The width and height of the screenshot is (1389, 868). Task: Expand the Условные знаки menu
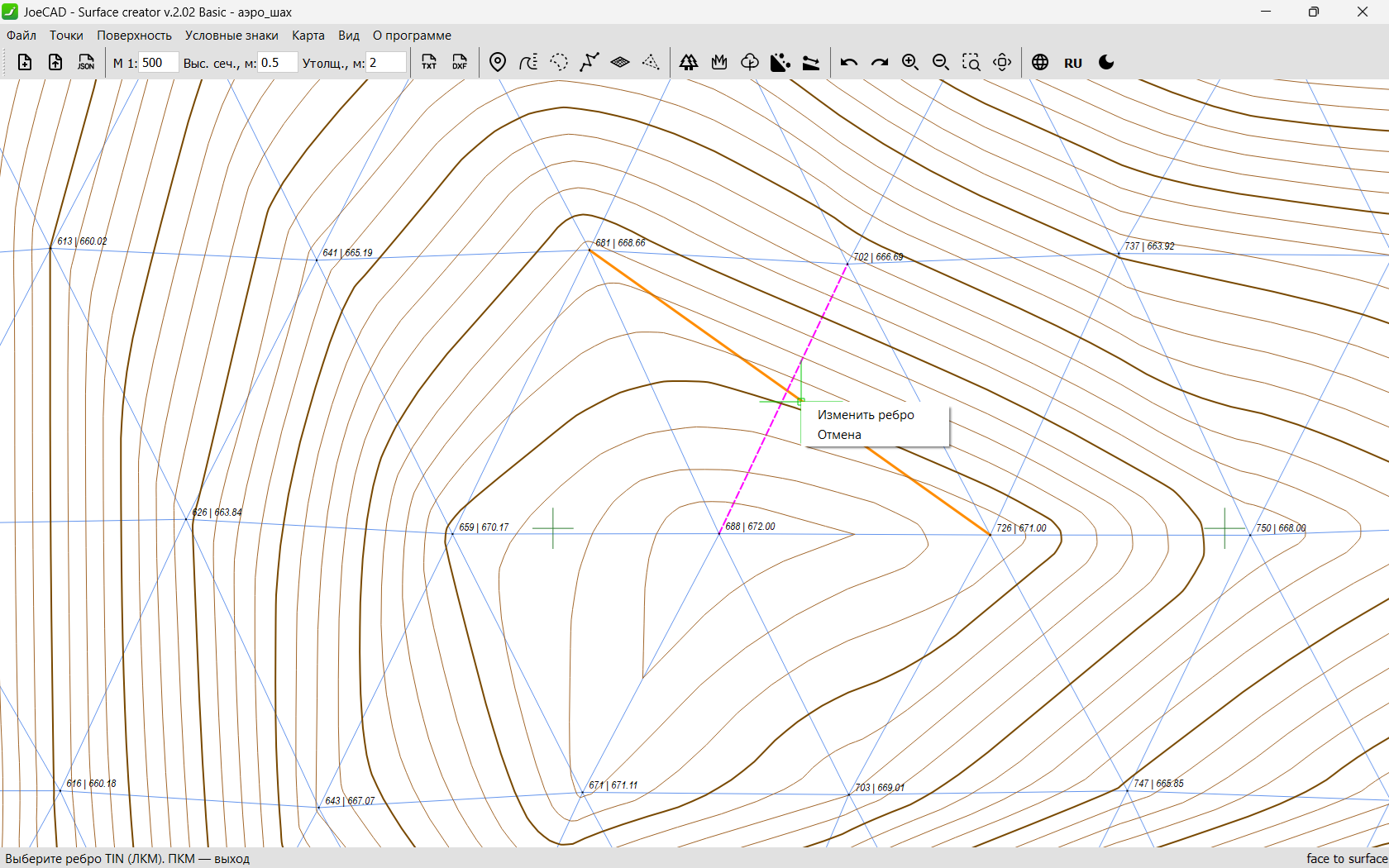(231, 36)
